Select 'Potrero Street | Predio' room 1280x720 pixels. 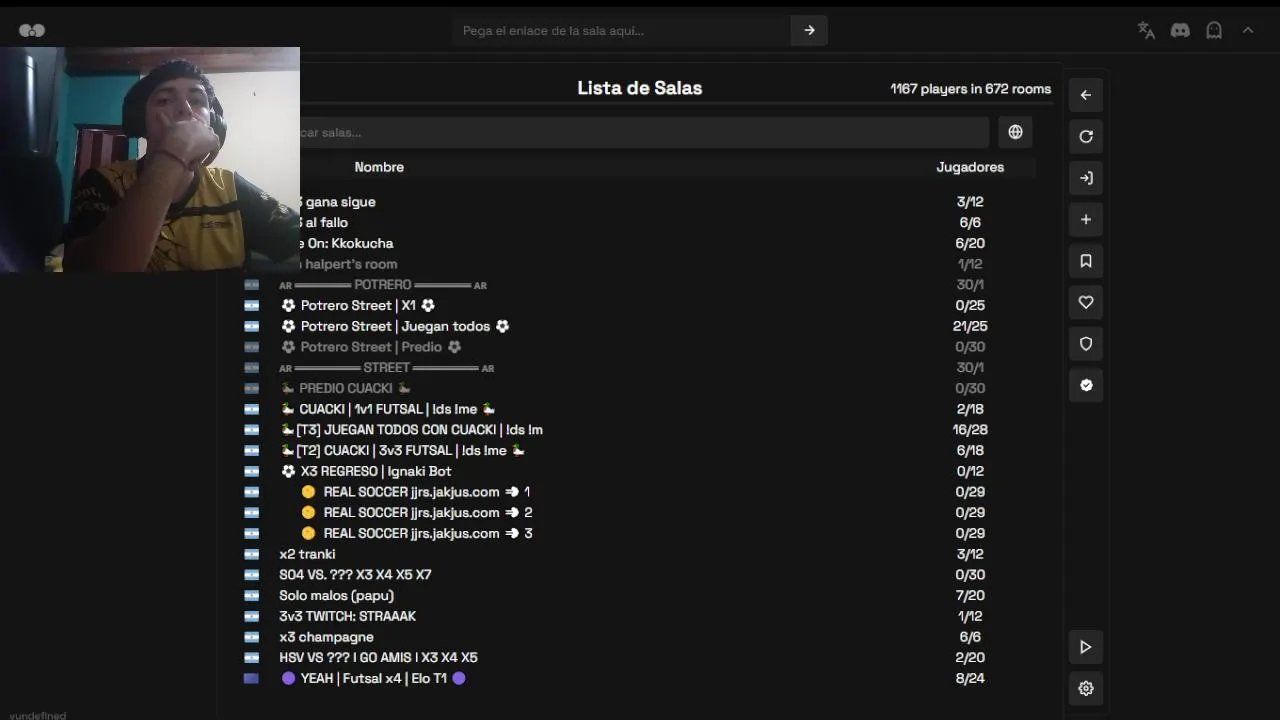click(x=640, y=347)
